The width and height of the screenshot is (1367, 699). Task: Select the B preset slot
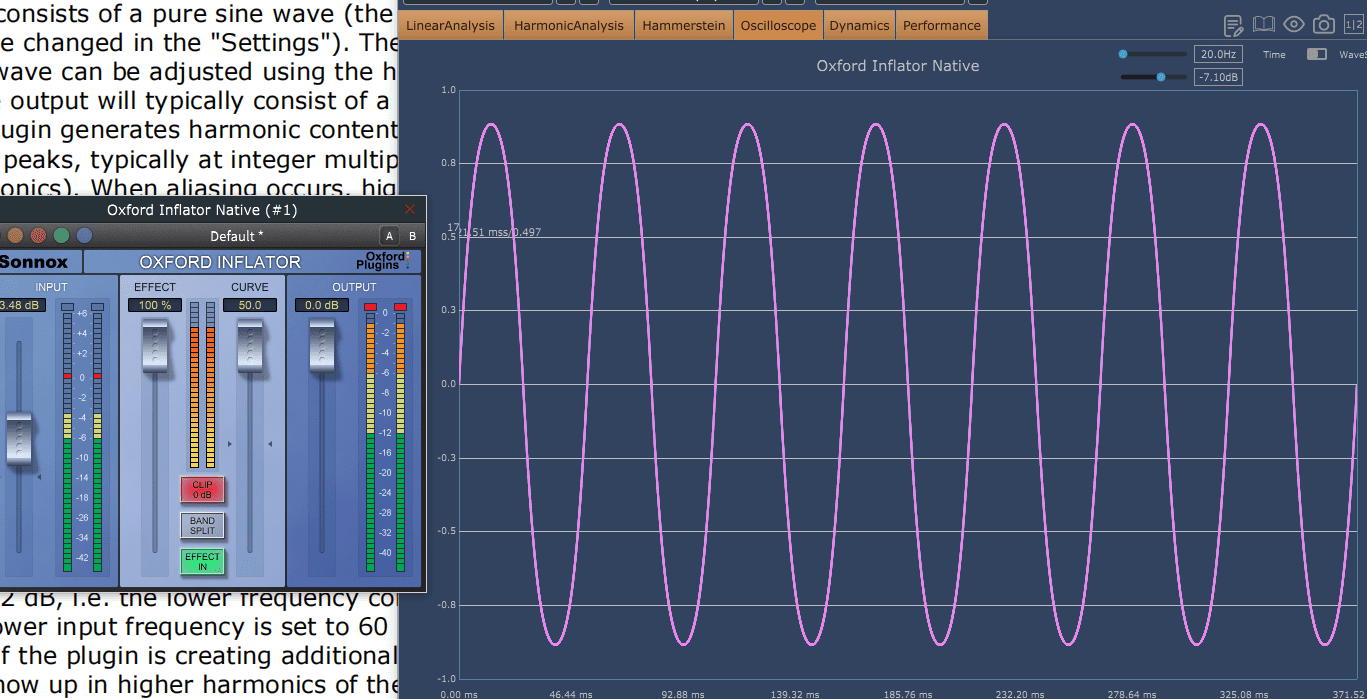[412, 236]
